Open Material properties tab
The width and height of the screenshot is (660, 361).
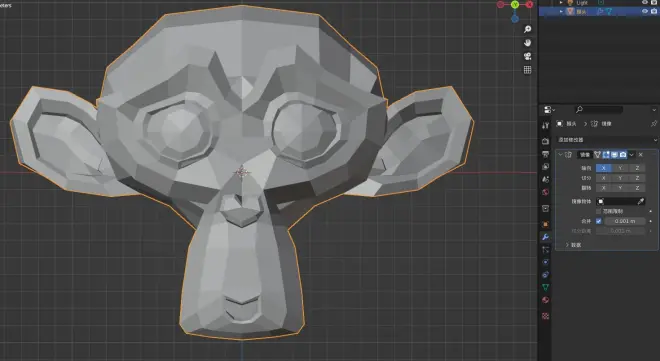click(546, 300)
